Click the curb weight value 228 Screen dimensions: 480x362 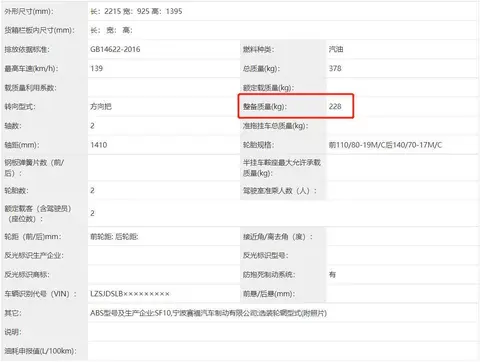pyautogui.click(x=335, y=106)
